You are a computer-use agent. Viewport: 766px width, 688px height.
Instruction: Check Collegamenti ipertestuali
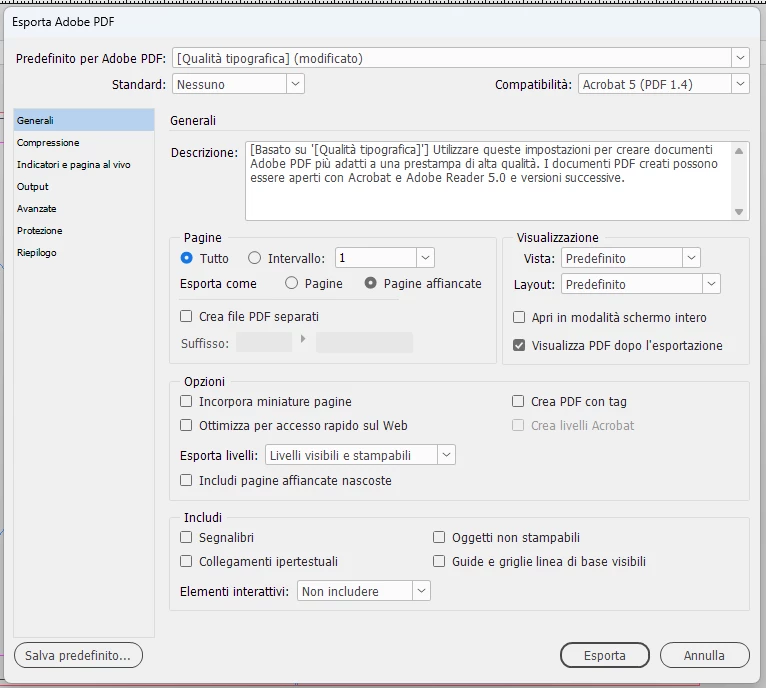point(186,561)
